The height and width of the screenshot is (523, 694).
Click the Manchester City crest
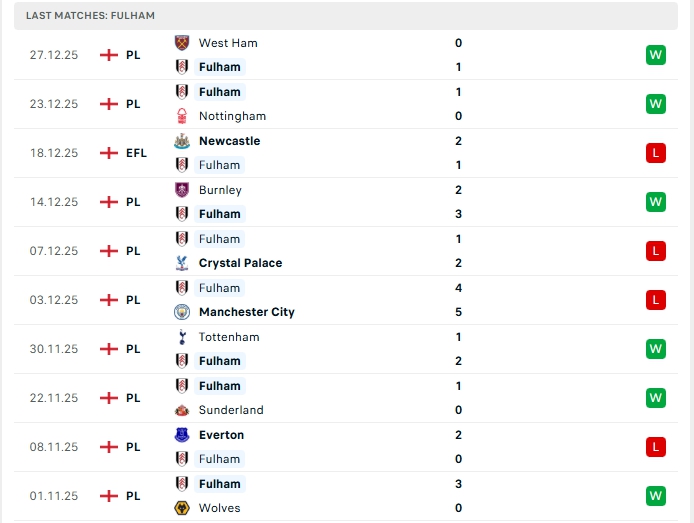point(182,312)
